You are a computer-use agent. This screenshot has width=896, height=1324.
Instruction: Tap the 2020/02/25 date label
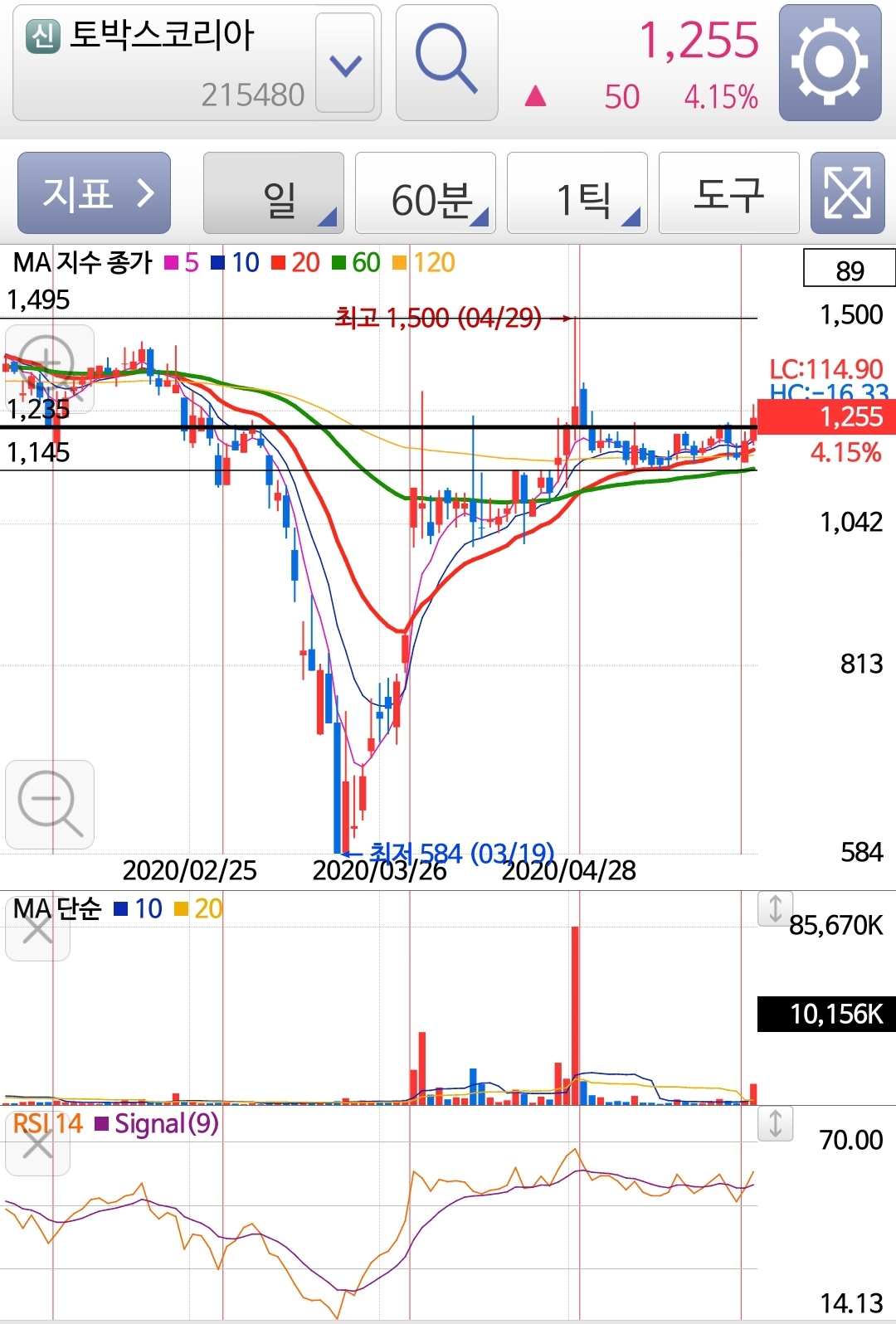coord(190,870)
